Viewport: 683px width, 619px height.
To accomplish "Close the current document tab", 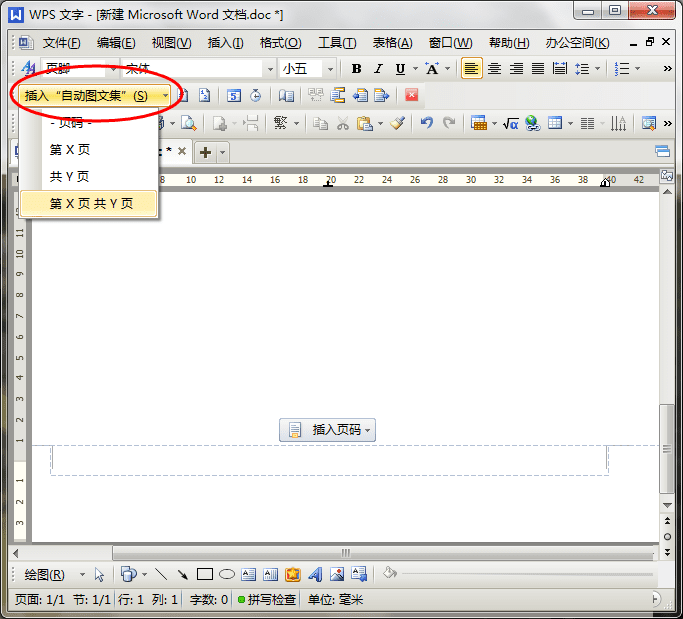I will point(182,151).
